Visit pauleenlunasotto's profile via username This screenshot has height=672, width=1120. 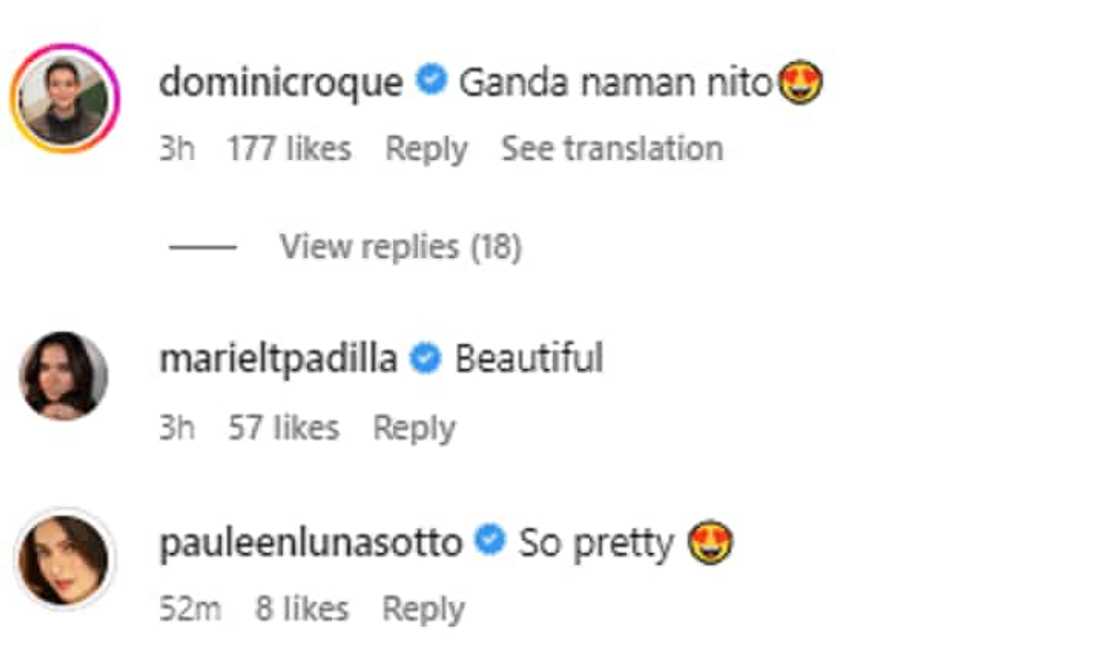pos(311,543)
